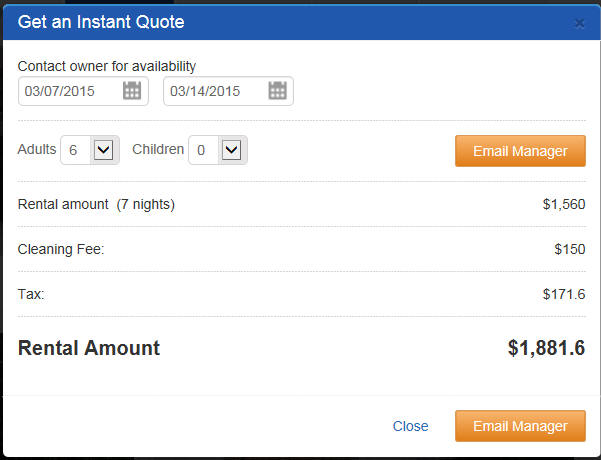Click the bottom Email Manager button
The width and height of the screenshot is (601, 460).
pyautogui.click(x=520, y=426)
